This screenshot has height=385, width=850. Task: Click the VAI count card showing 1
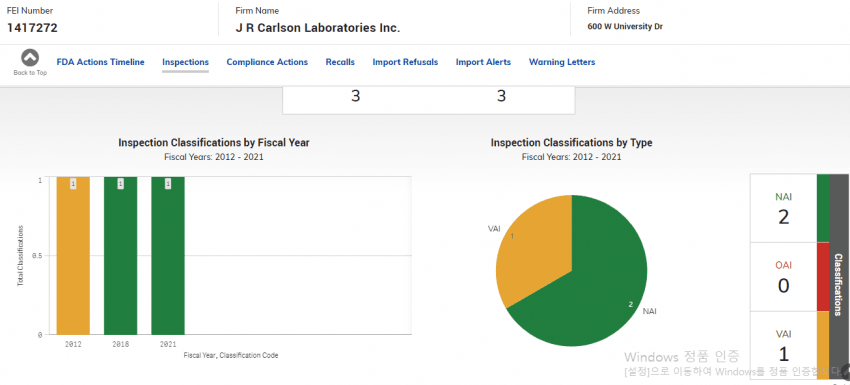pos(783,345)
